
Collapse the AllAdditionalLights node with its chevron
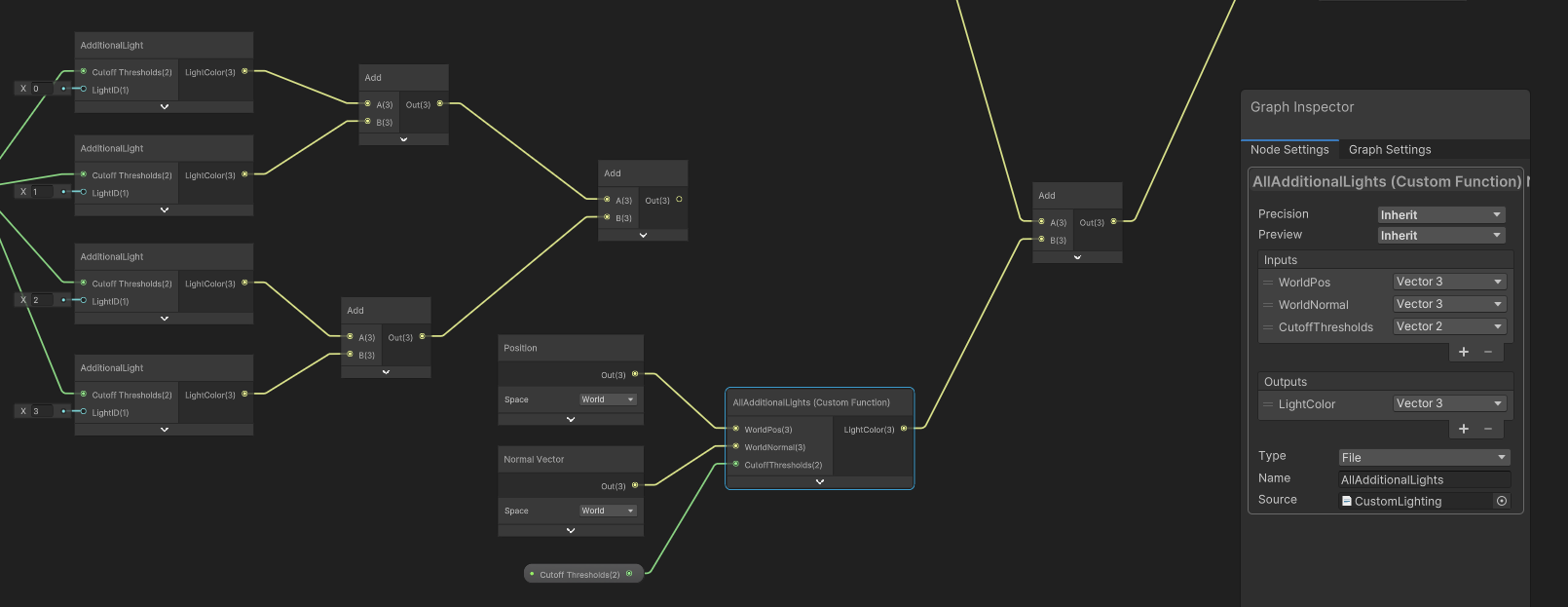pos(819,481)
